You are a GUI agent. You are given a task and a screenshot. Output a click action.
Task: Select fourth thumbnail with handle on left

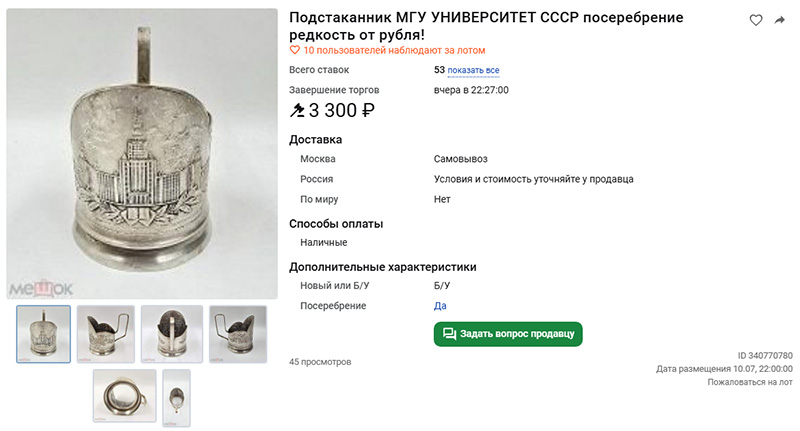point(238,334)
